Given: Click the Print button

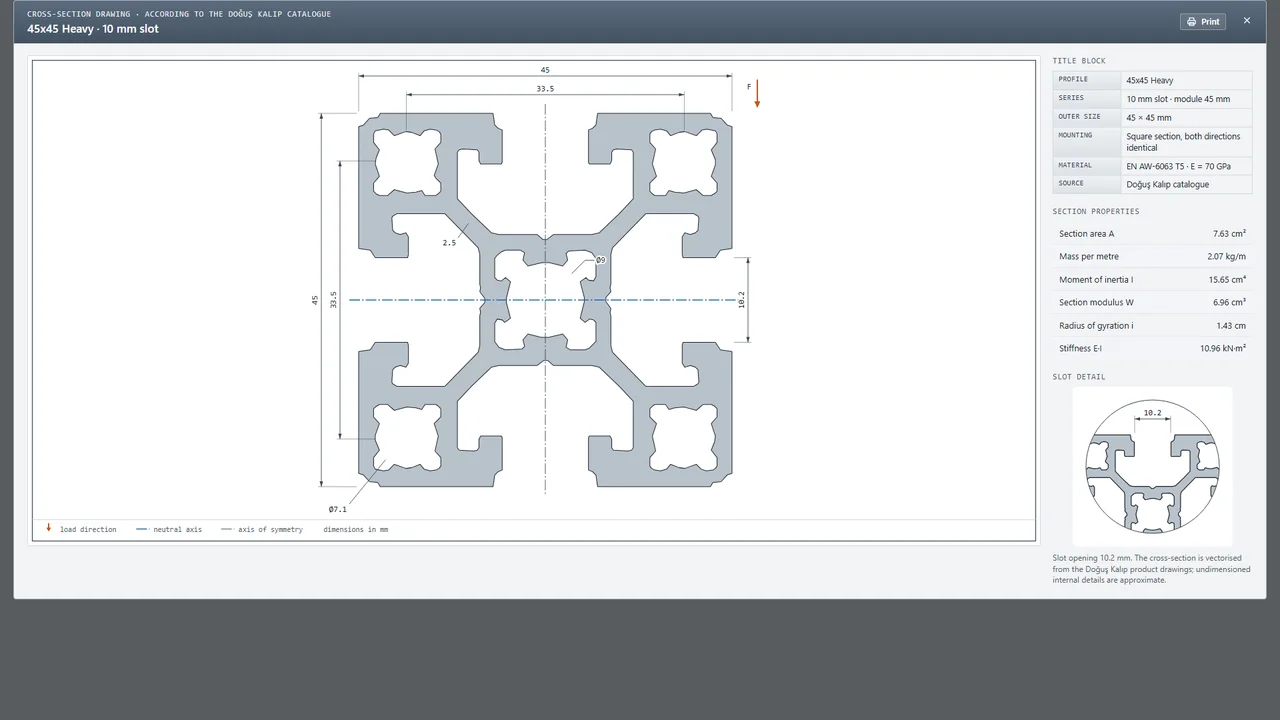Looking at the screenshot, I should tap(1203, 21).
